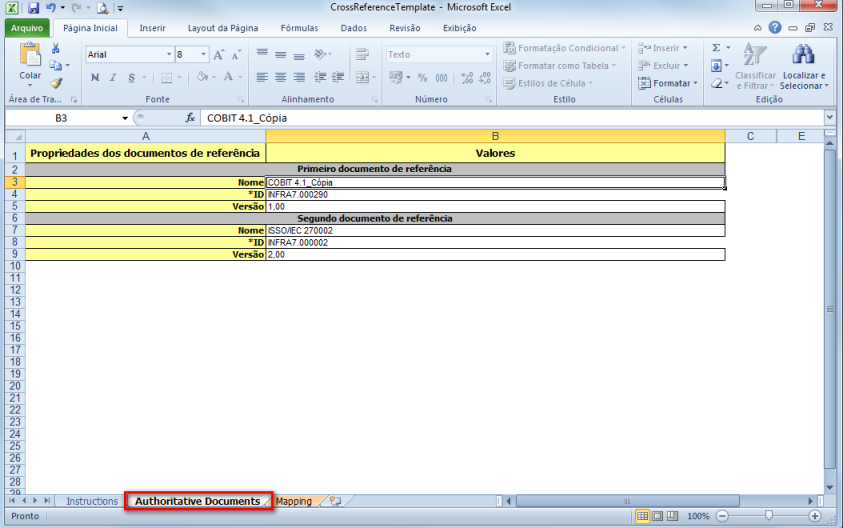Increase font size with the large A icon
This screenshot has height=528, width=843.
[x=218, y=55]
